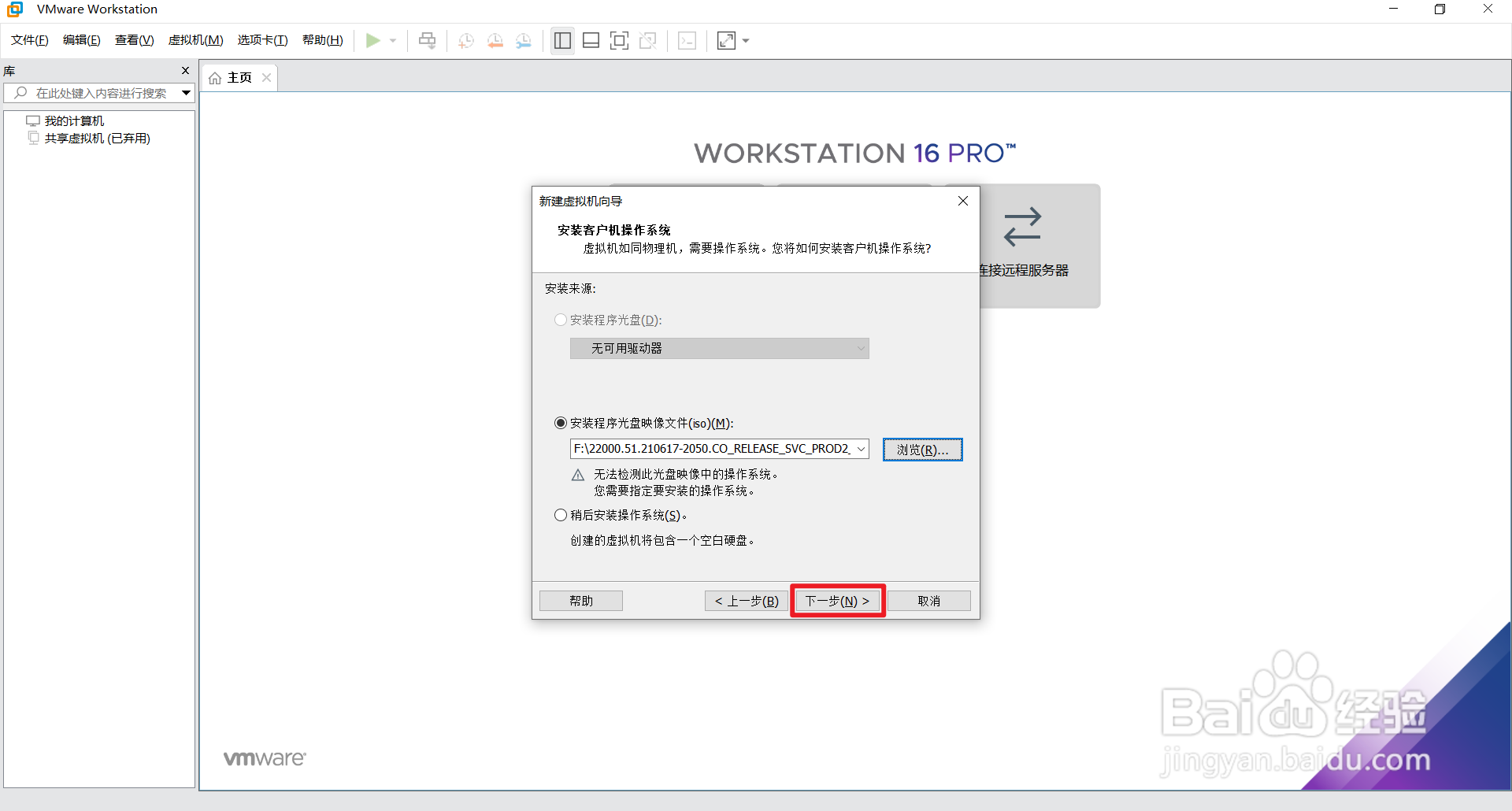1512x811 pixels.
Task: Click the library search magnifier icon
Action: click(21, 93)
